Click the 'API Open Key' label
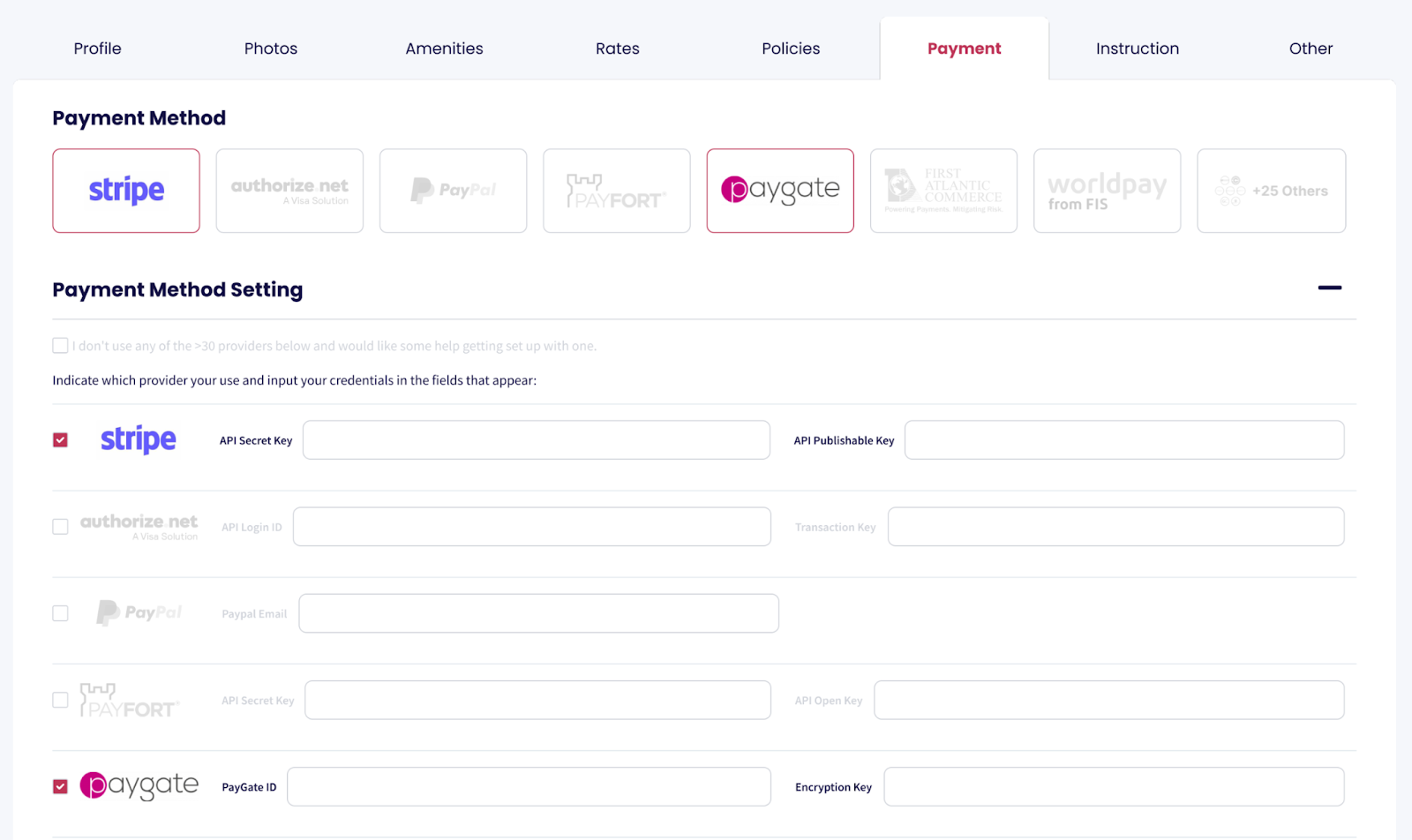The width and height of the screenshot is (1412, 840). [828, 701]
